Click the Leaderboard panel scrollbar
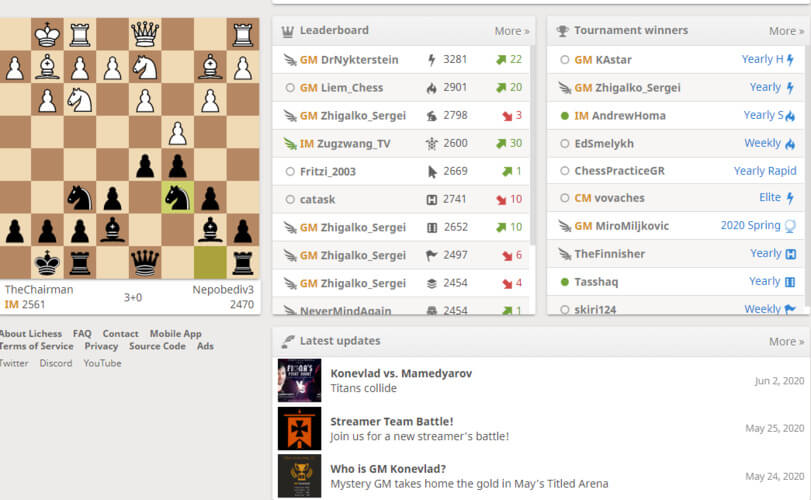This screenshot has height=500, width=811. 533,145
